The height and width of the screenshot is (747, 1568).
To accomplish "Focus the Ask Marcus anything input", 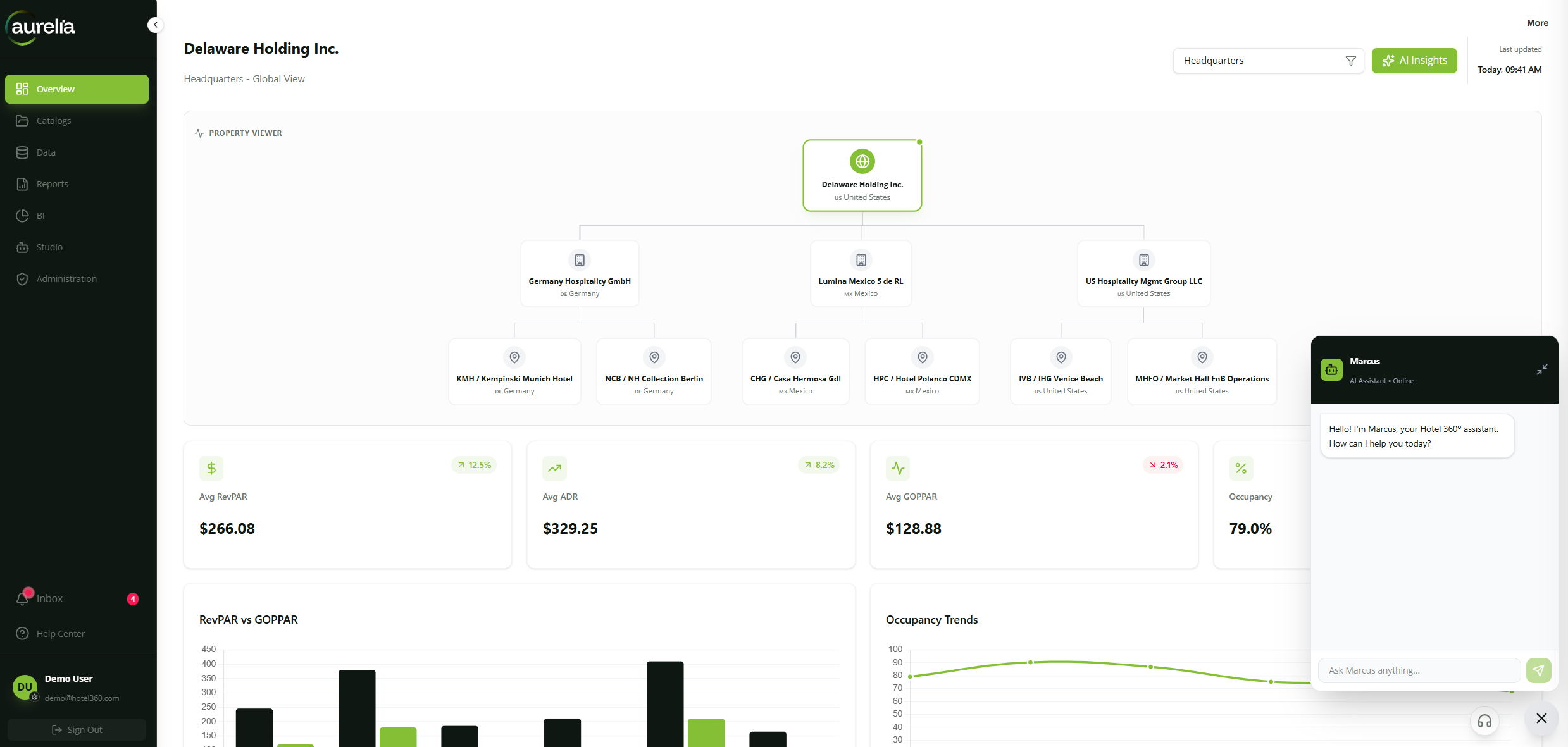I will 1419,670.
